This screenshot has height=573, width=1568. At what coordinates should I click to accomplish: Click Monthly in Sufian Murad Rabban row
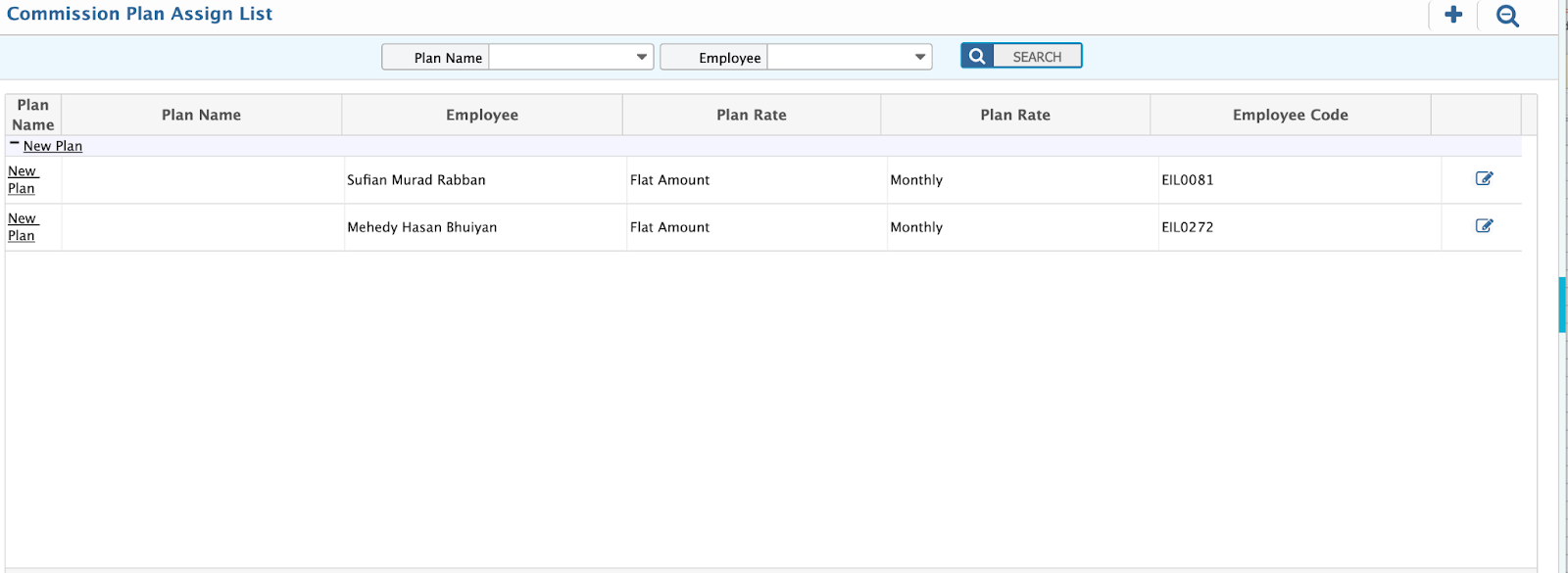point(916,179)
